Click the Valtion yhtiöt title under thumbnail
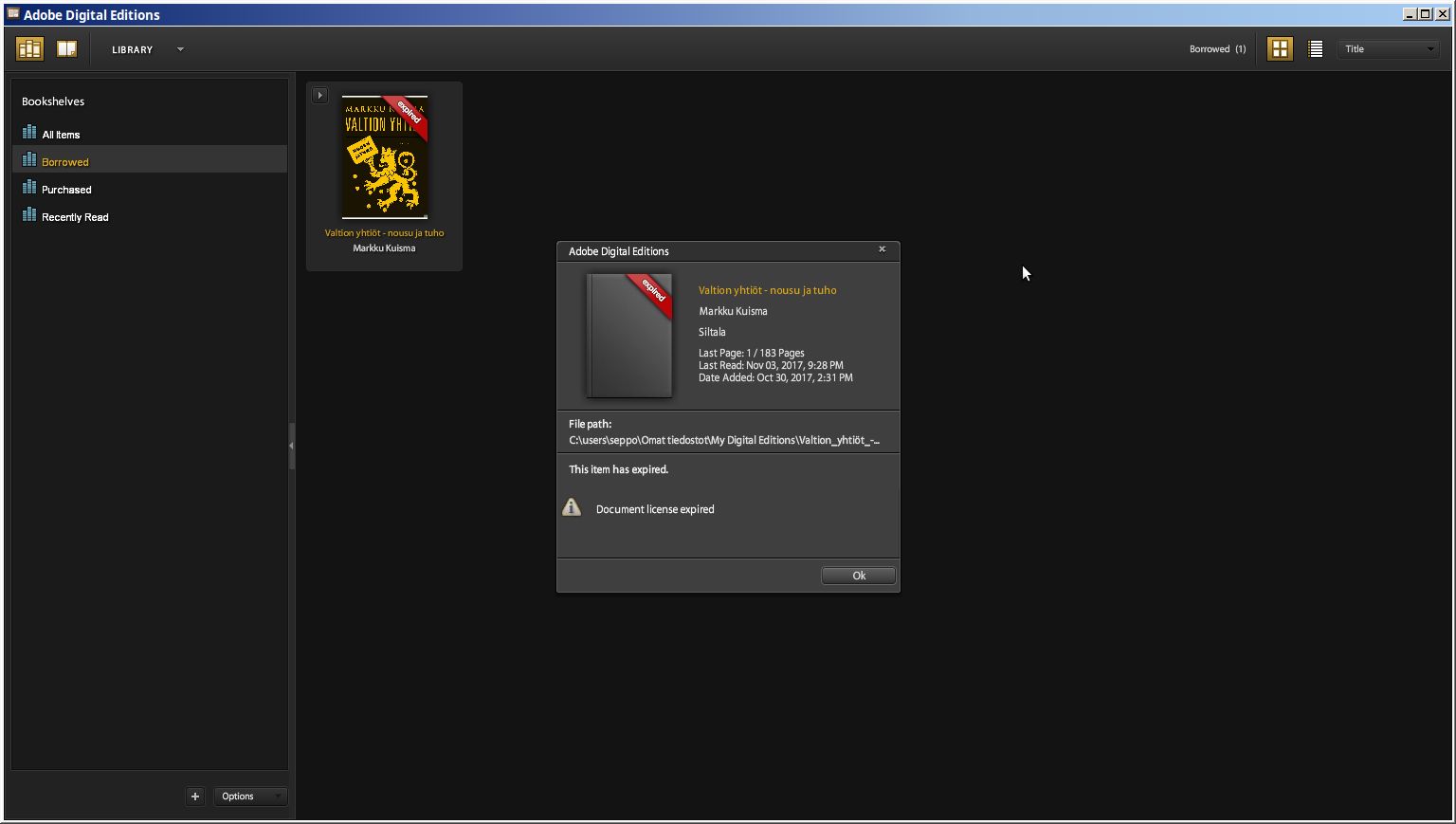1456x824 pixels. [384, 233]
